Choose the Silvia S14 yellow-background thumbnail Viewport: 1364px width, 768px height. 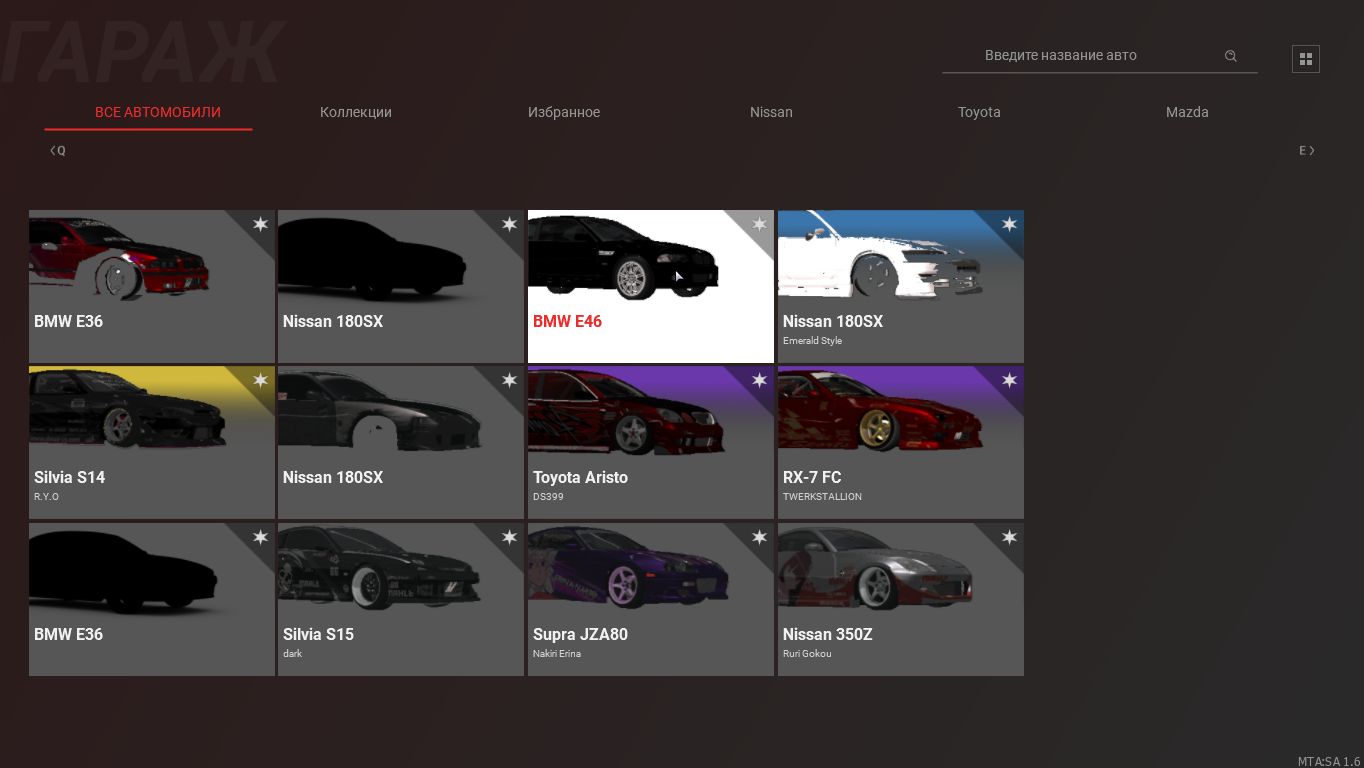point(128,411)
